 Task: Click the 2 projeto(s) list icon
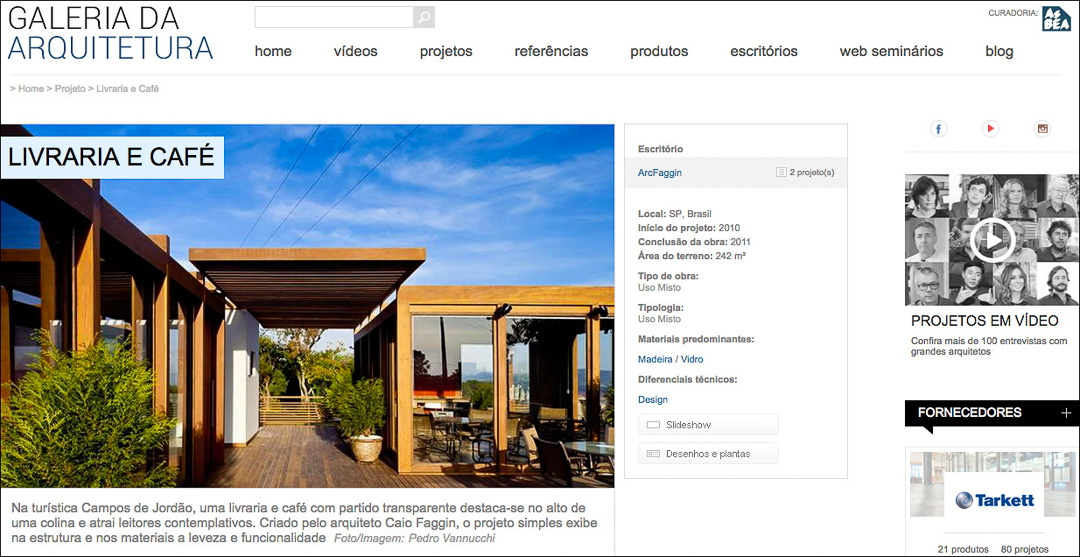point(781,172)
